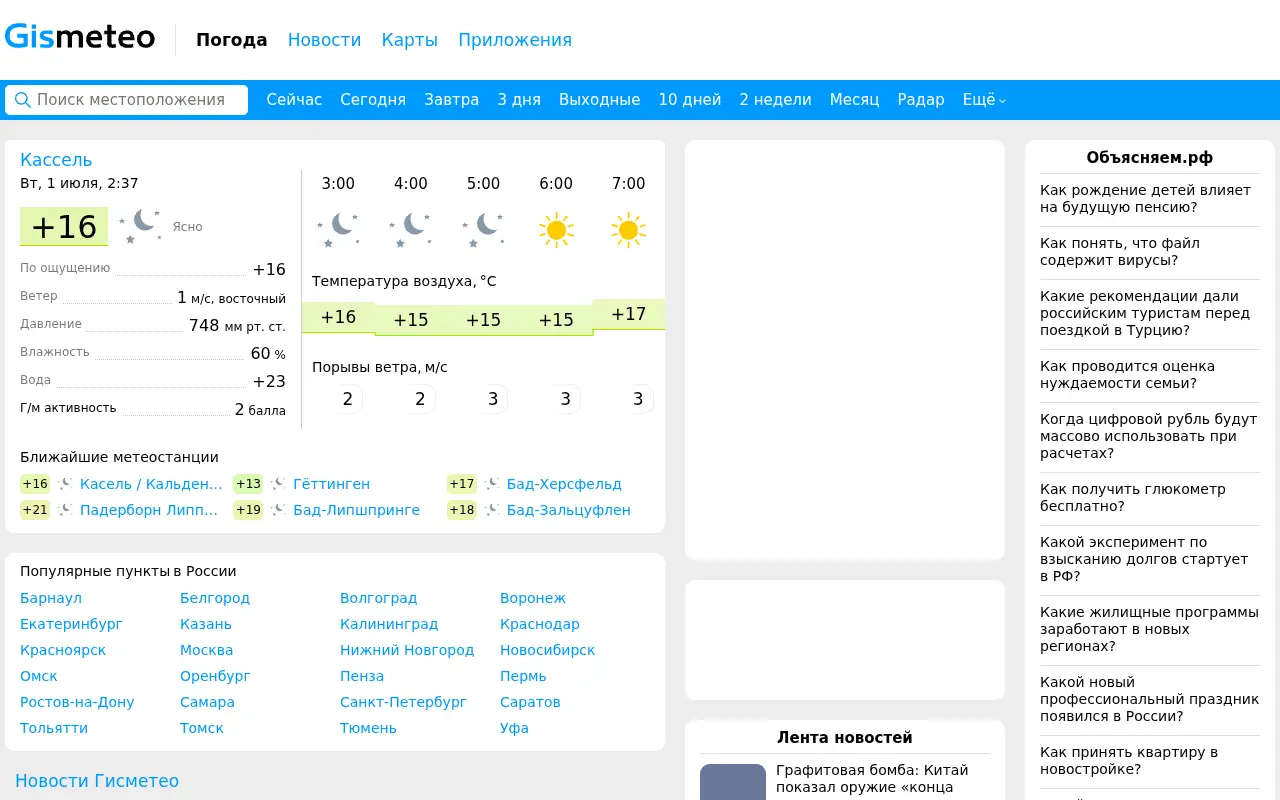Switch to the Сейчас forecast tab

click(294, 100)
